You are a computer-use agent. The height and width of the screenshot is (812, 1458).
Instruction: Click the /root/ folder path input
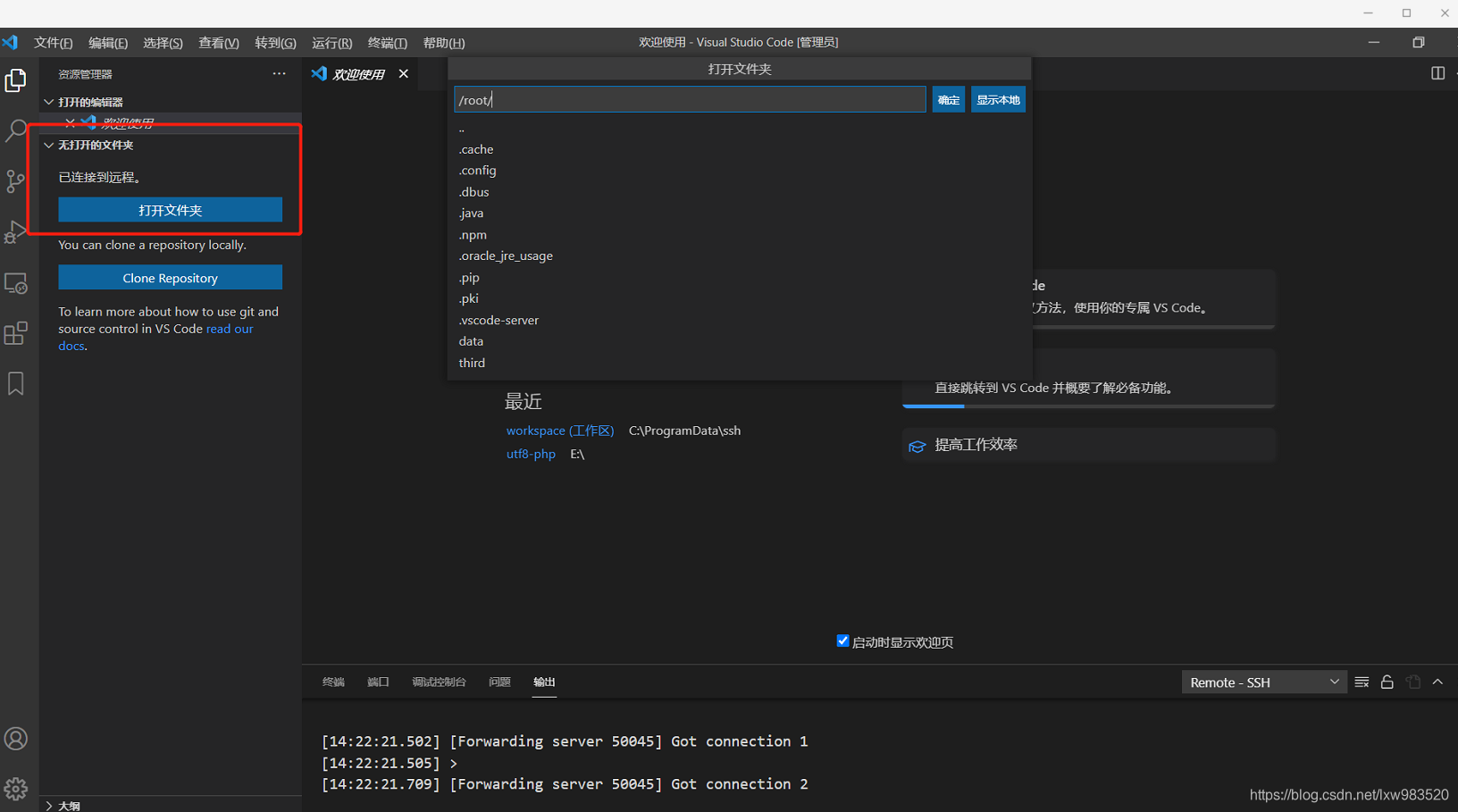tap(690, 99)
